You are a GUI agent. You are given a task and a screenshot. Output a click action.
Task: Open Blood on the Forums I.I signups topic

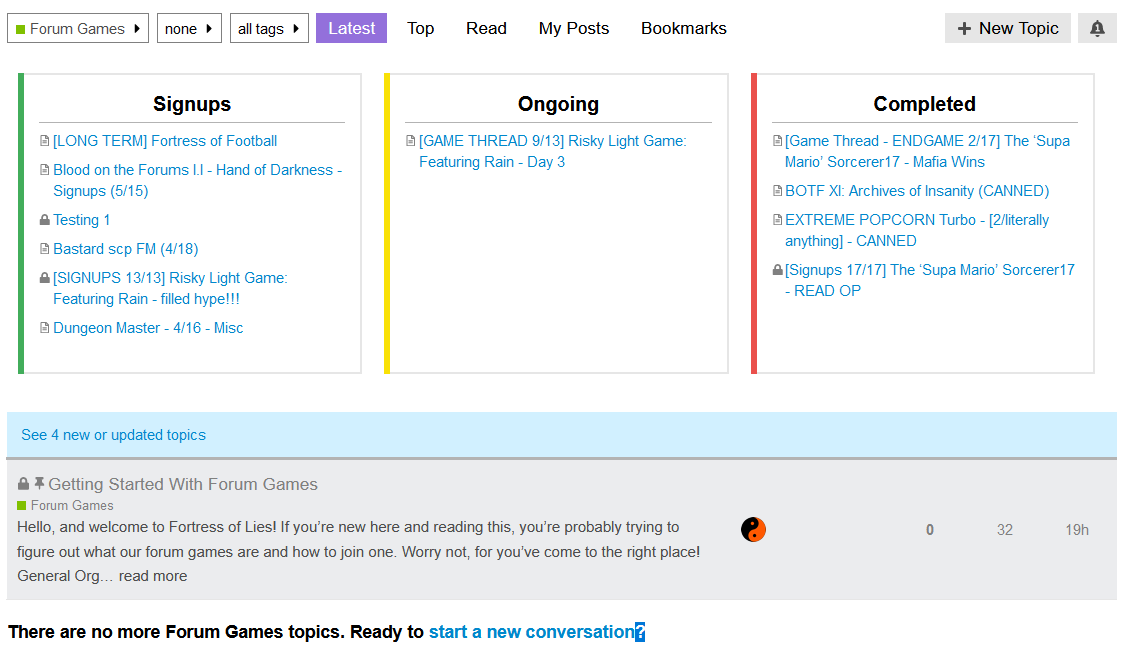197,180
